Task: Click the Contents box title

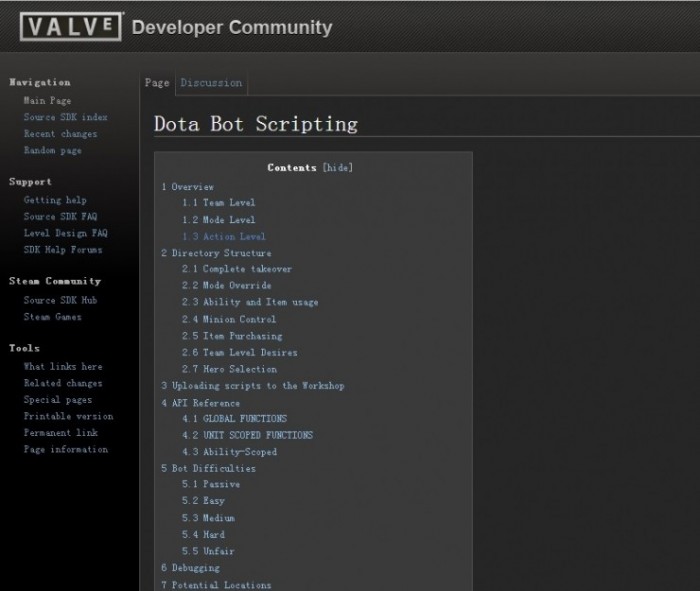Action: (292, 167)
